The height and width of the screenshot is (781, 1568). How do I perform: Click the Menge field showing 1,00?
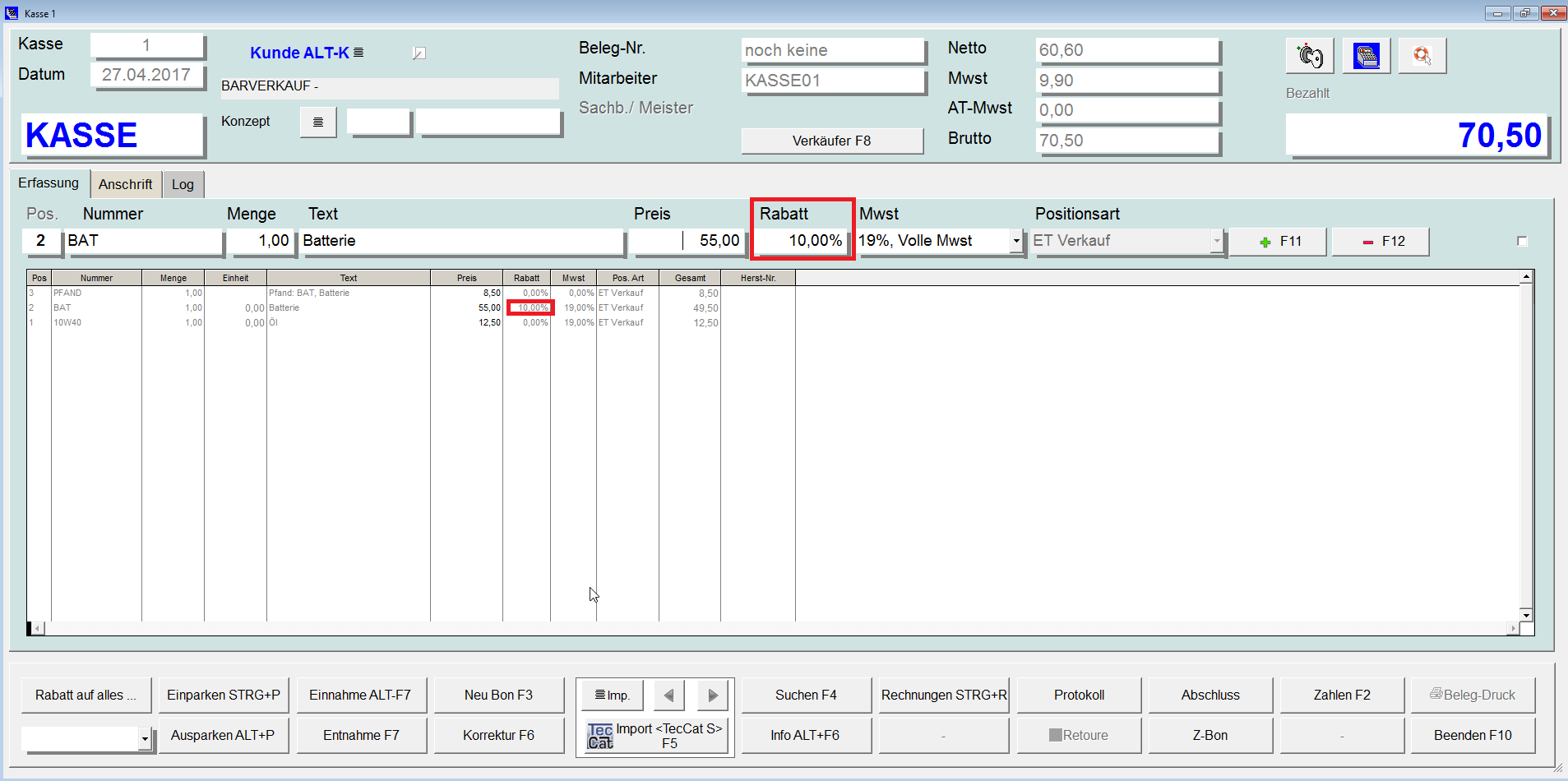[x=261, y=241]
